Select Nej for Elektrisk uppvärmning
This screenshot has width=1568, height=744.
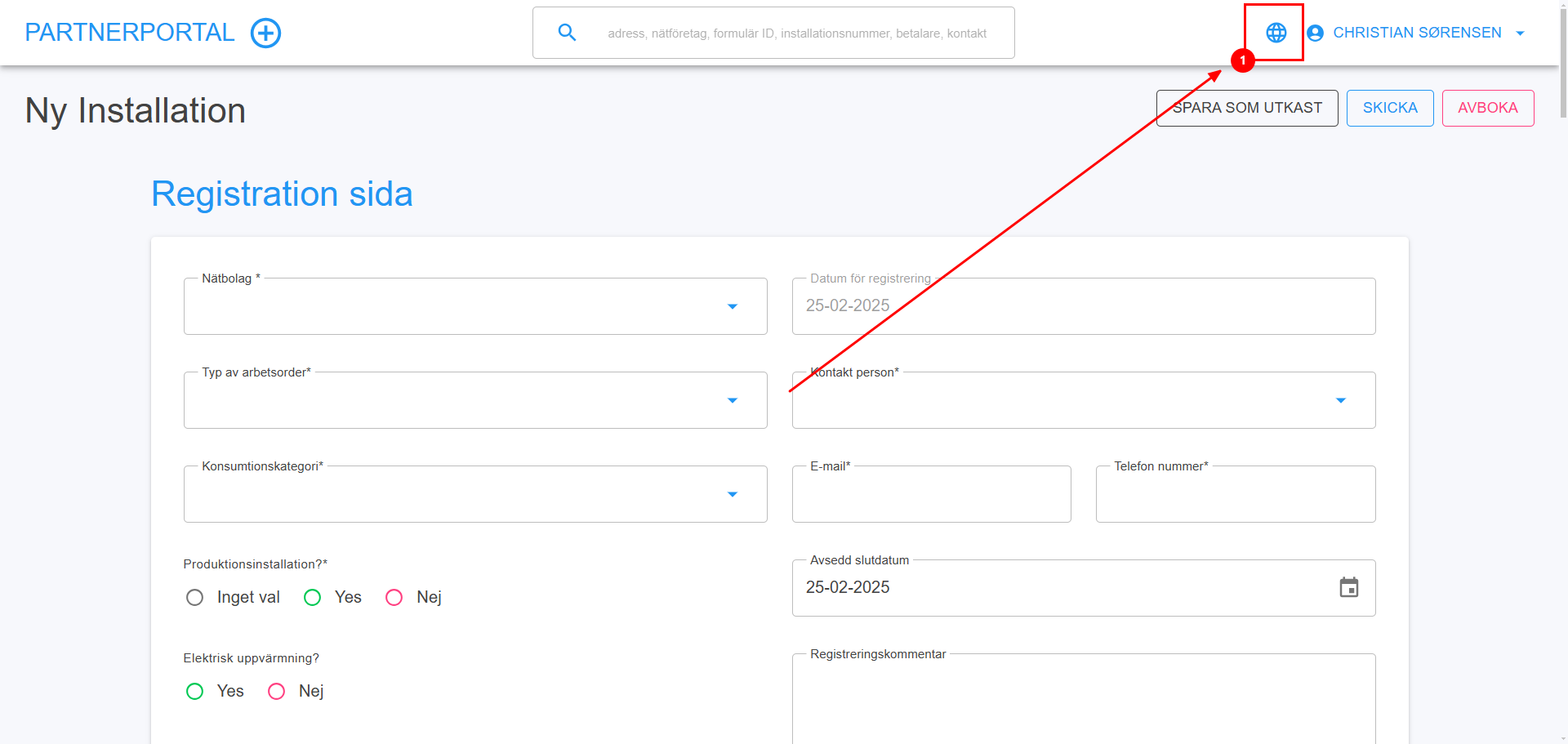click(276, 692)
